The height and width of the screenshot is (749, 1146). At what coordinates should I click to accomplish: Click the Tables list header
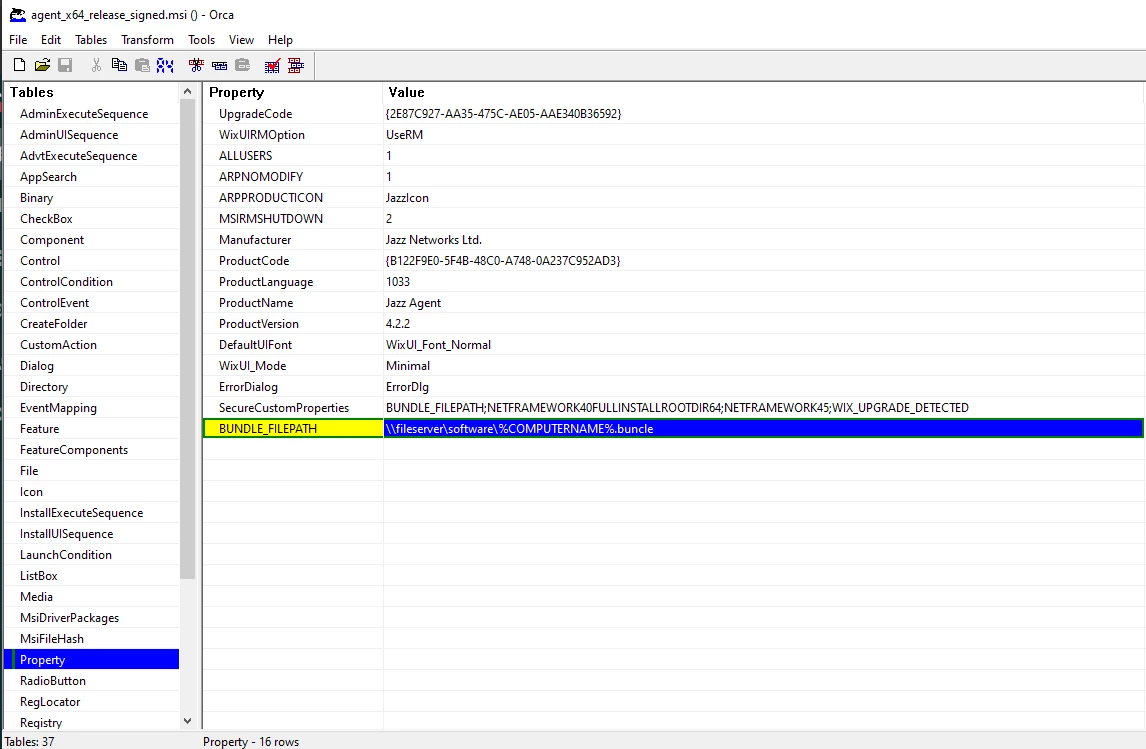pyautogui.click(x=91, y=92)
